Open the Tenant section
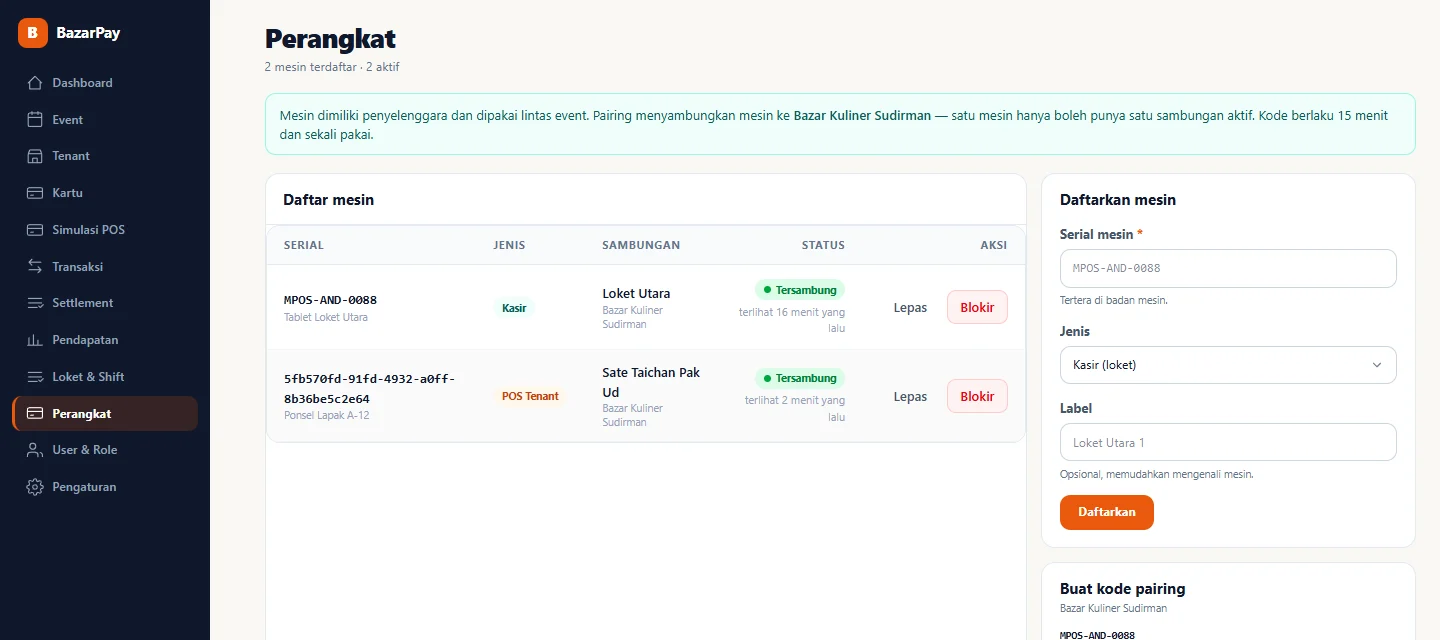Screen dimensions: 1440x640 (x=105, y=156)
